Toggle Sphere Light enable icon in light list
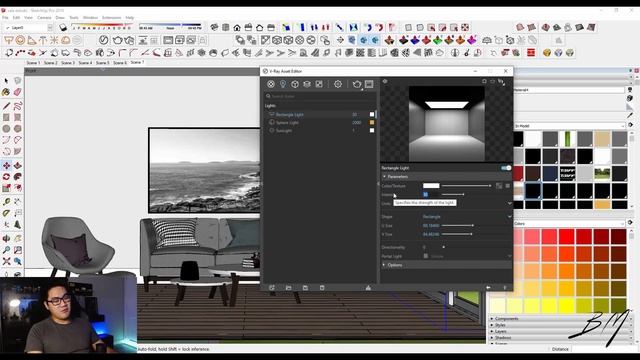Viewport: 640px width, 360px height. 271,122
